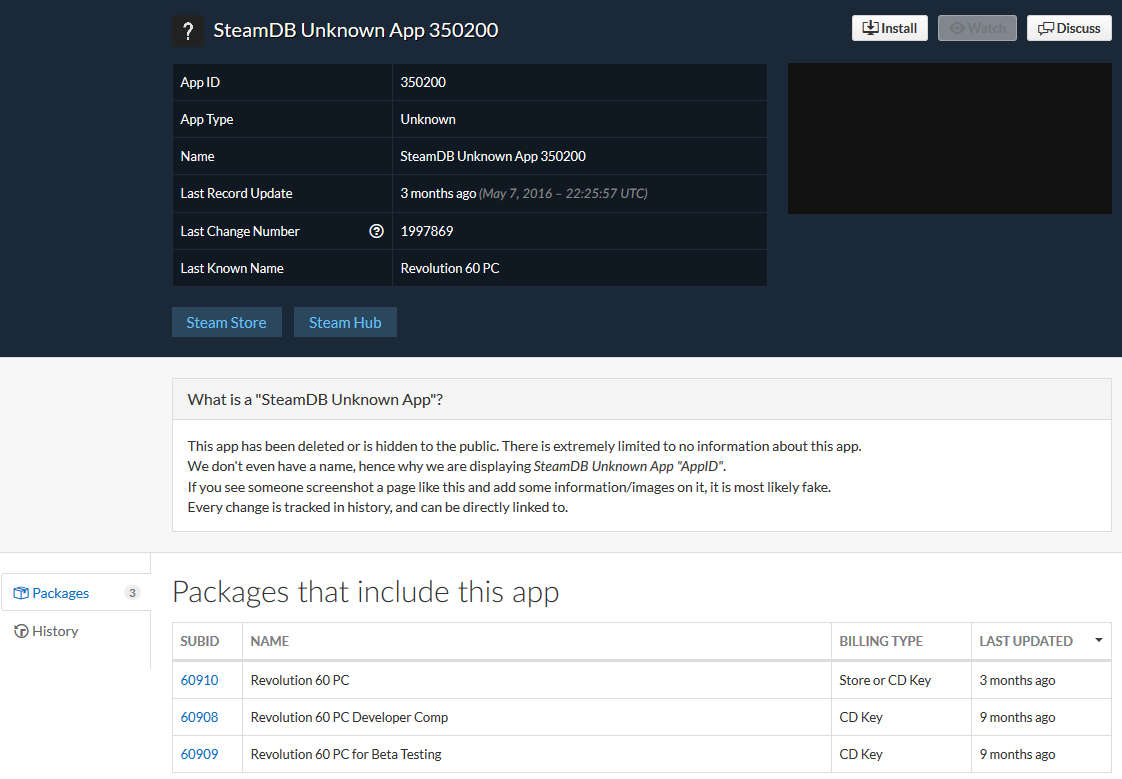Open package 60909 link
This screenshot has width=1122, height=779.
199,755
